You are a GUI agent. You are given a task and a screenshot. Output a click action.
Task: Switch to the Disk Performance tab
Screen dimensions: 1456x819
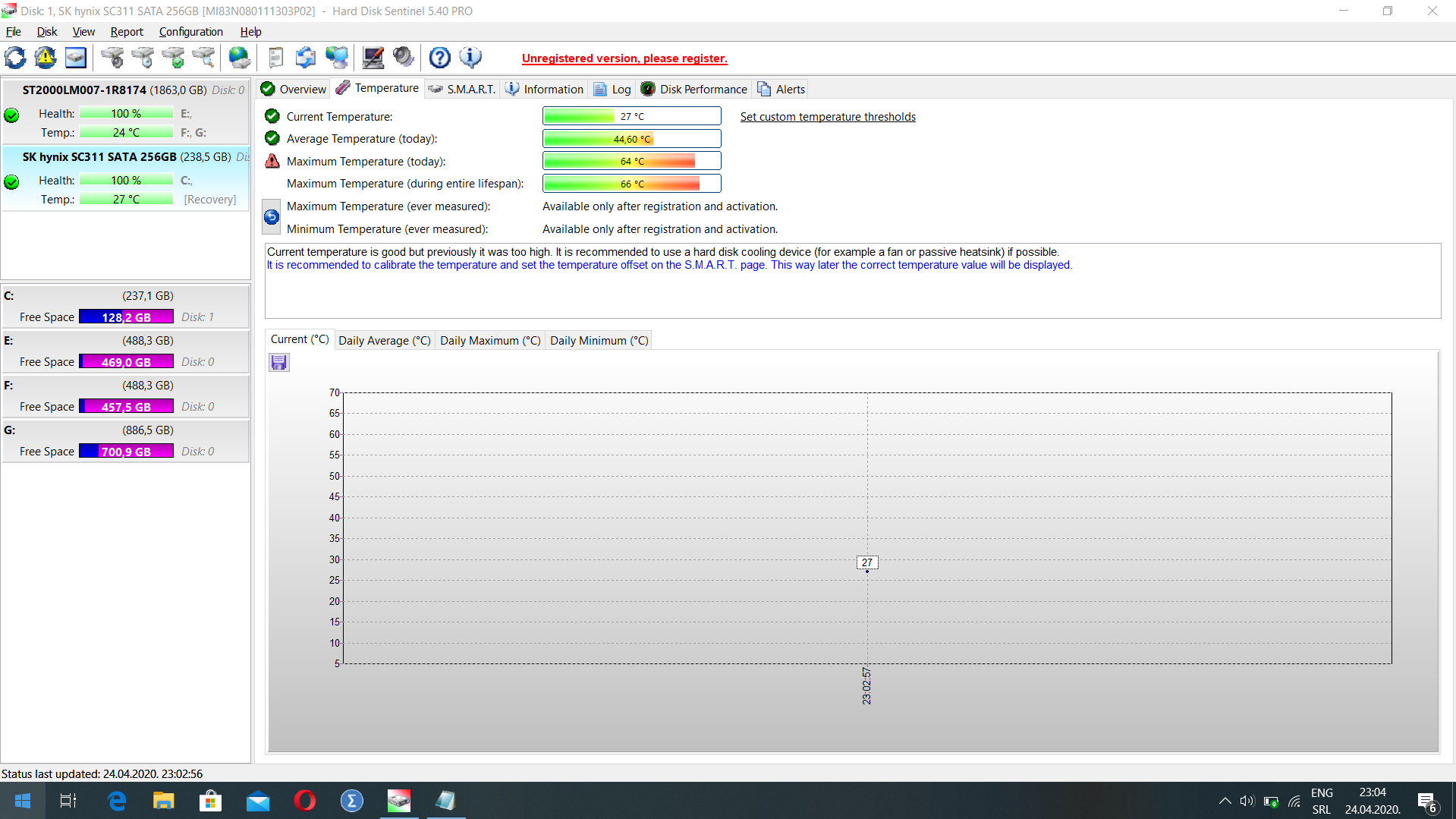click(693, 89)
